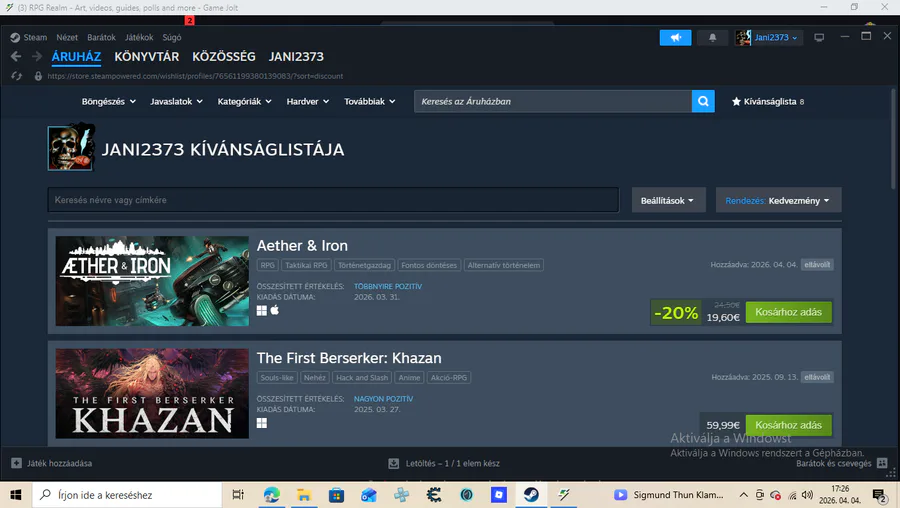The image size is (900, 508).
Task: Click the Apple platform icon for Aether & Iron
Action: tap(275, 310)
